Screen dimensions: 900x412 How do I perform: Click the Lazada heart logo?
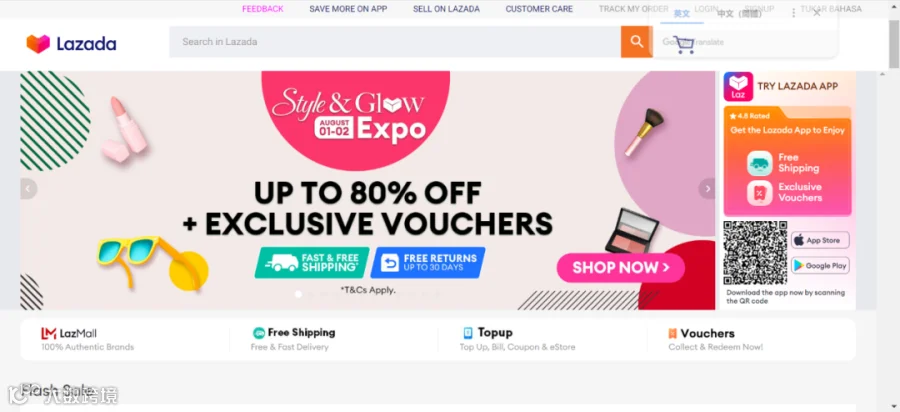click(38, 44)
